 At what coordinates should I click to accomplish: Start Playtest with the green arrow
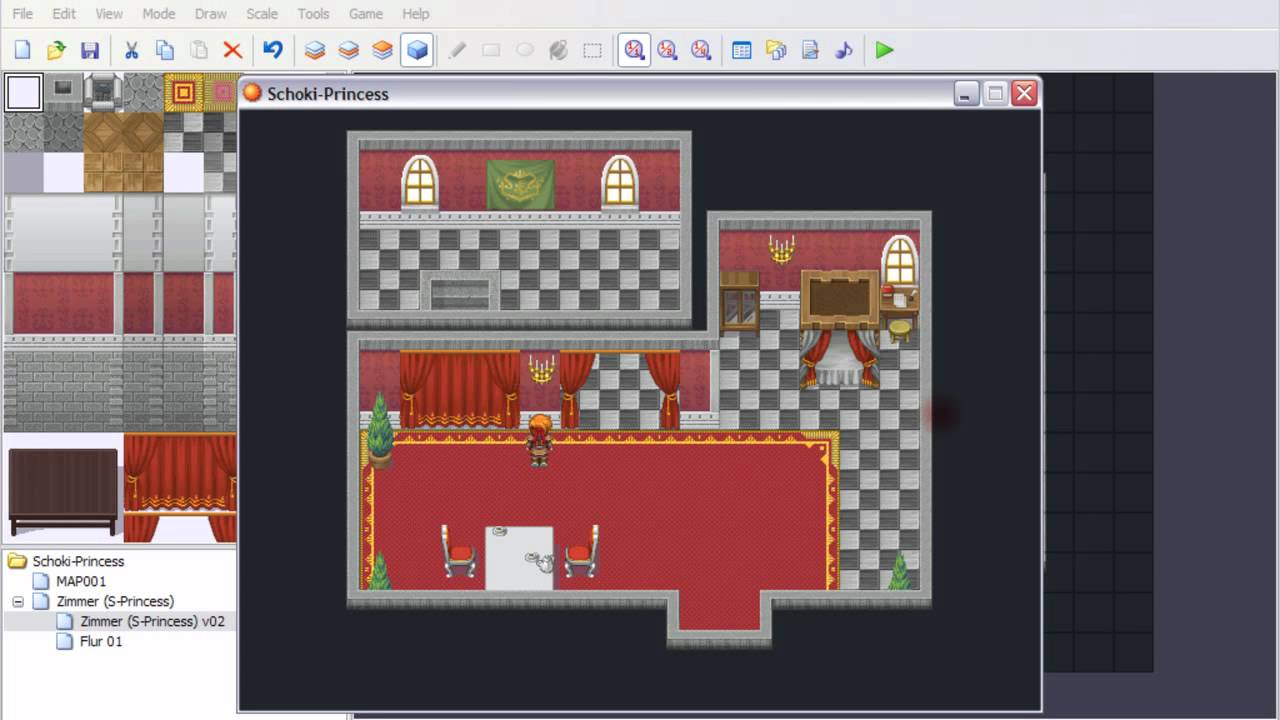tap(884, 50)
